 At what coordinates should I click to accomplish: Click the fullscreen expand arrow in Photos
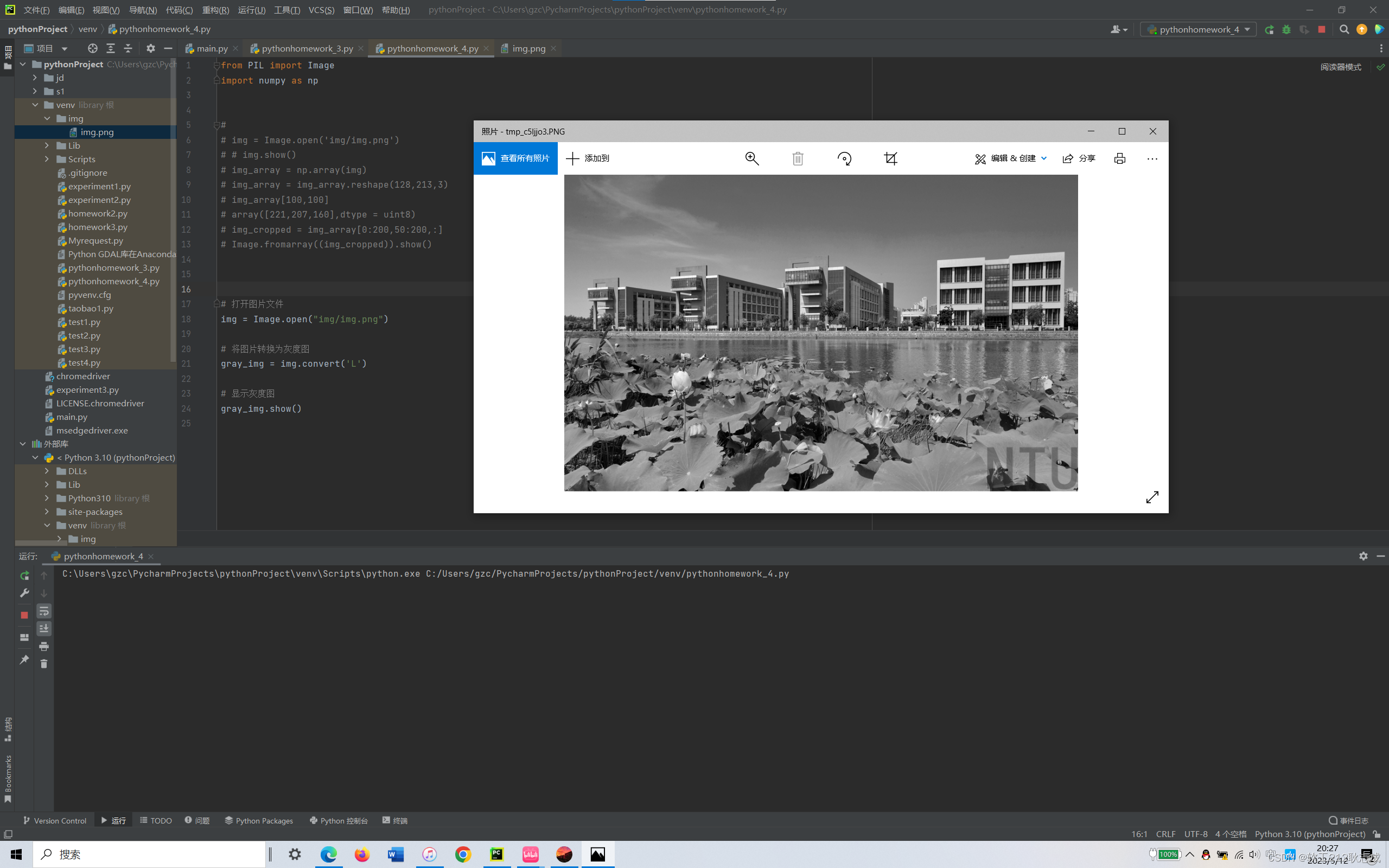(x=1152, y=497)
